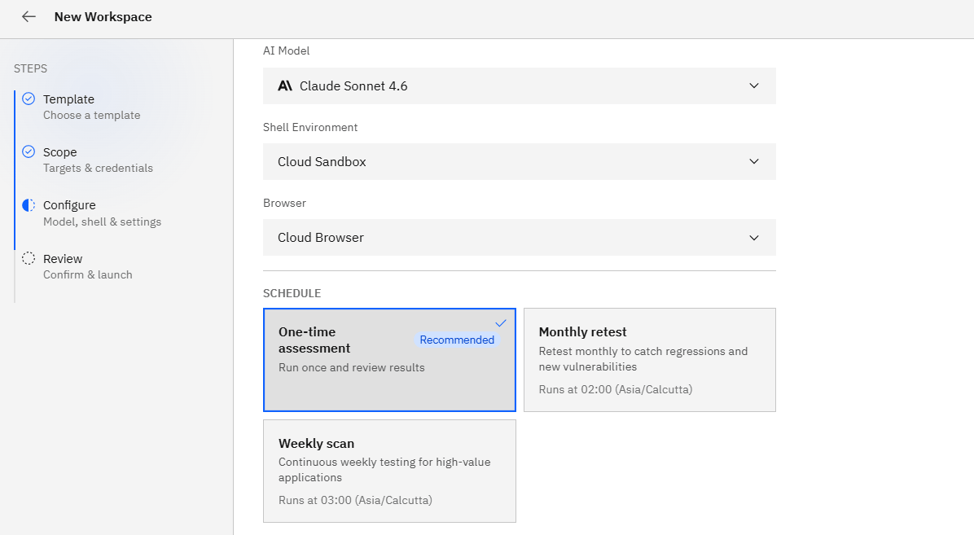Click 'Targets & credentials' subtitle

point(98,168)
